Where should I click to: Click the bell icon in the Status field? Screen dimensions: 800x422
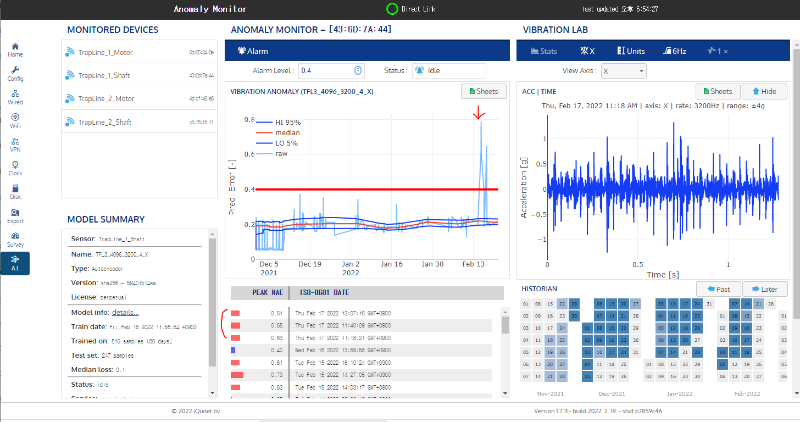click(419, 70)
